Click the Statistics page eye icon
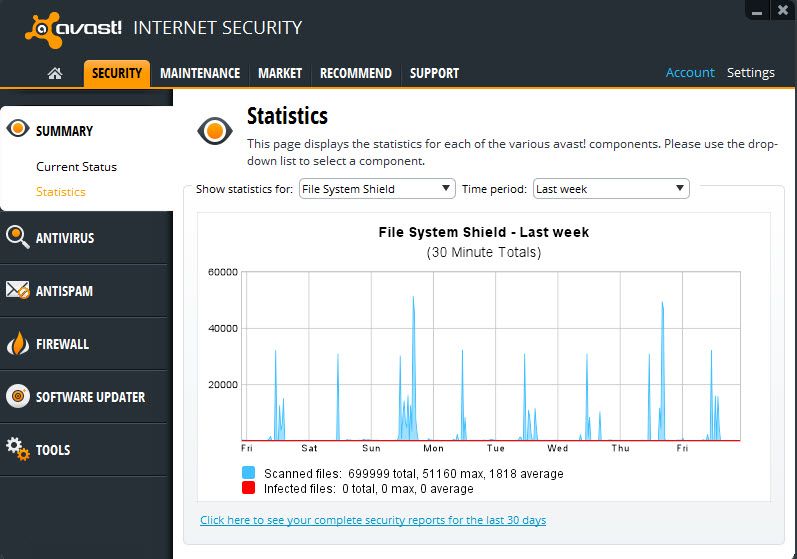The image size is (797, 559). [214, 131]
